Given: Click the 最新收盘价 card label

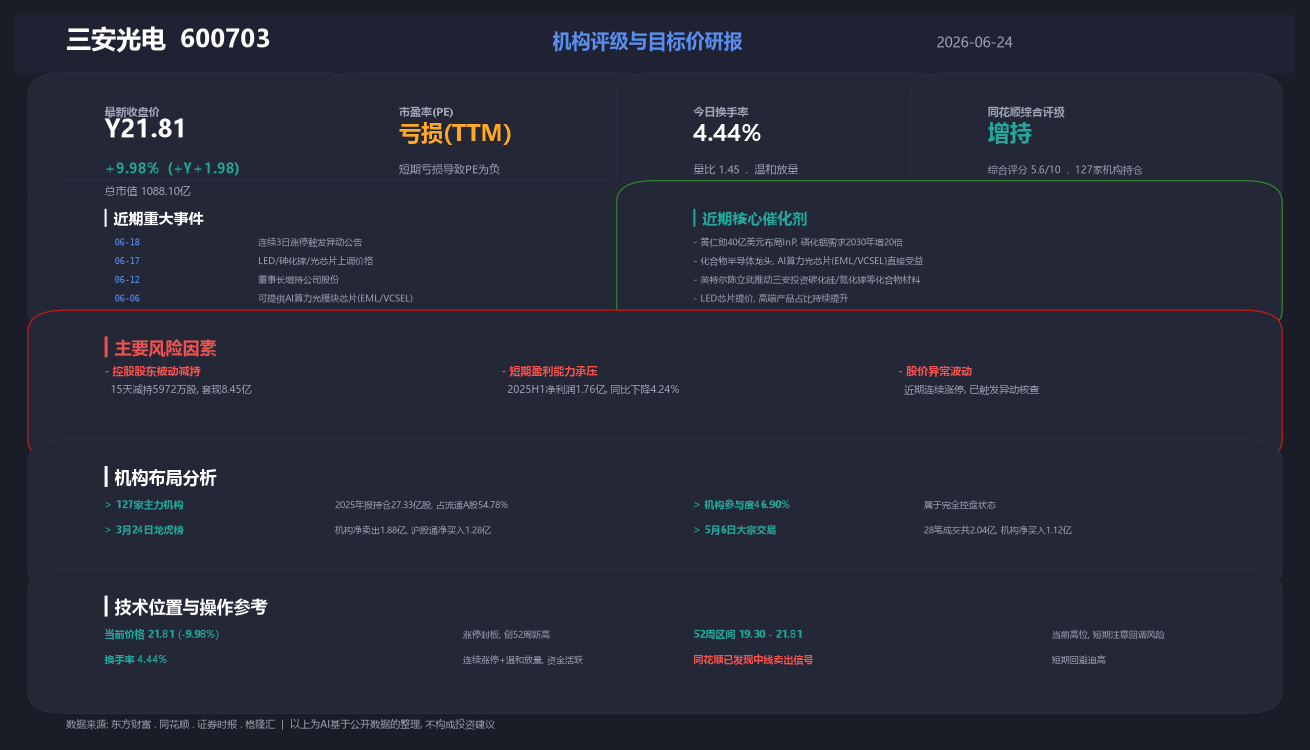Looking at the screenshot, I should [x=132, y=112].
